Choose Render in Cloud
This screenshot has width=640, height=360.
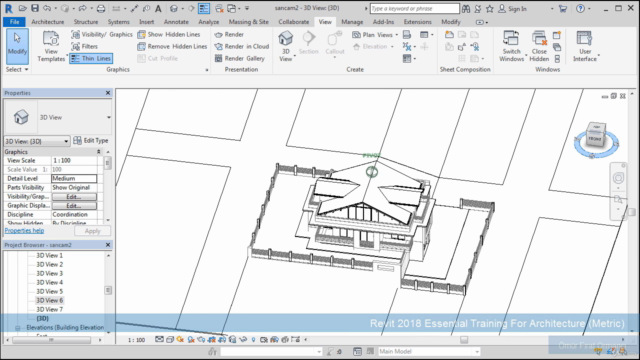click(x=242, y=47)
